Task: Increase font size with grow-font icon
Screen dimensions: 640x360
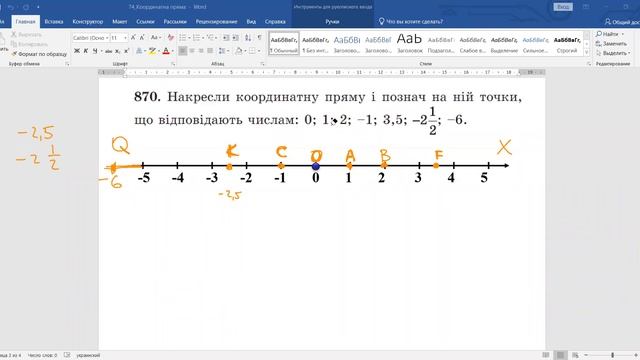Action: [133, 38]
